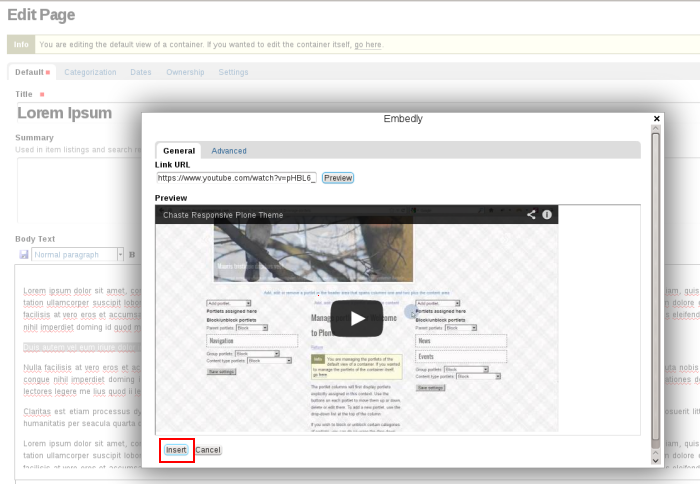Switch to the Settings tab

(x=233, y=72)
